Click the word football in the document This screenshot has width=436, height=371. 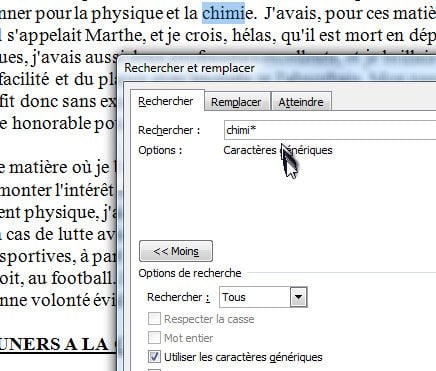click(82, 278)
